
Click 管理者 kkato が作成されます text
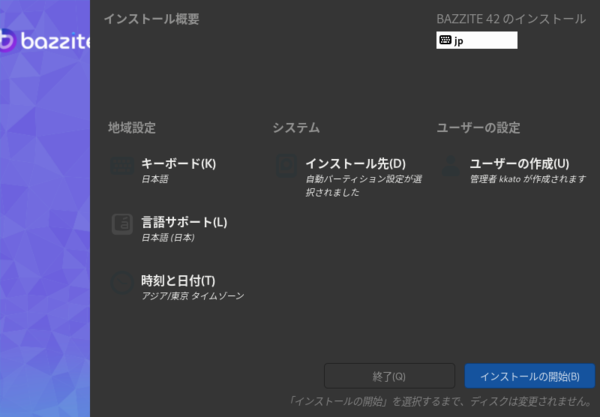coord(528,179)
